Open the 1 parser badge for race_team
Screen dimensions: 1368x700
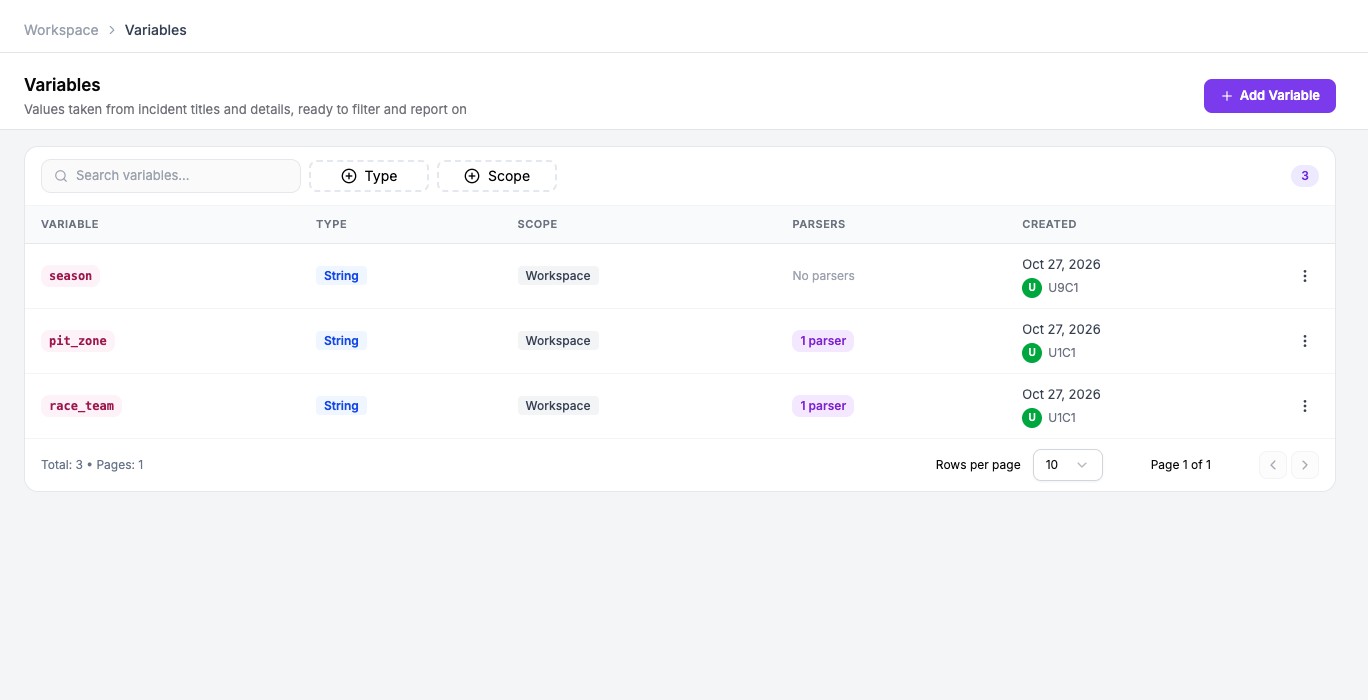823,406
